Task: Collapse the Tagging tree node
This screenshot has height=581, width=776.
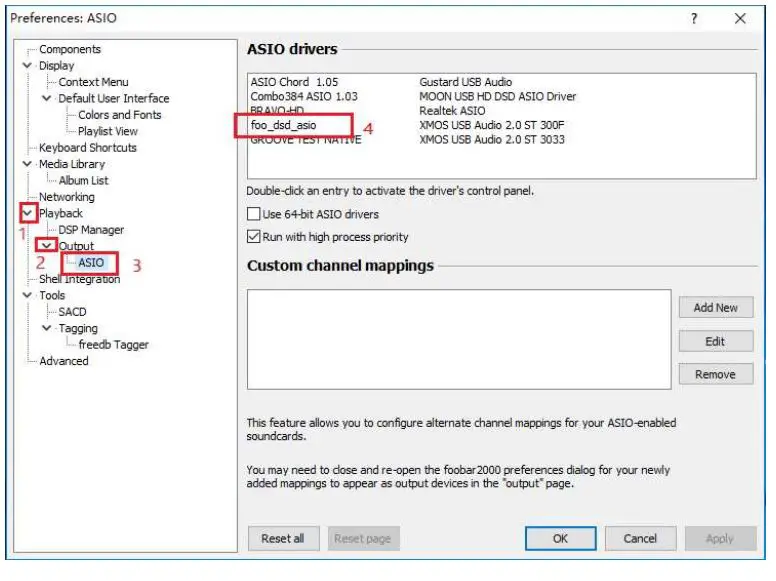Action: pos(47,328)
